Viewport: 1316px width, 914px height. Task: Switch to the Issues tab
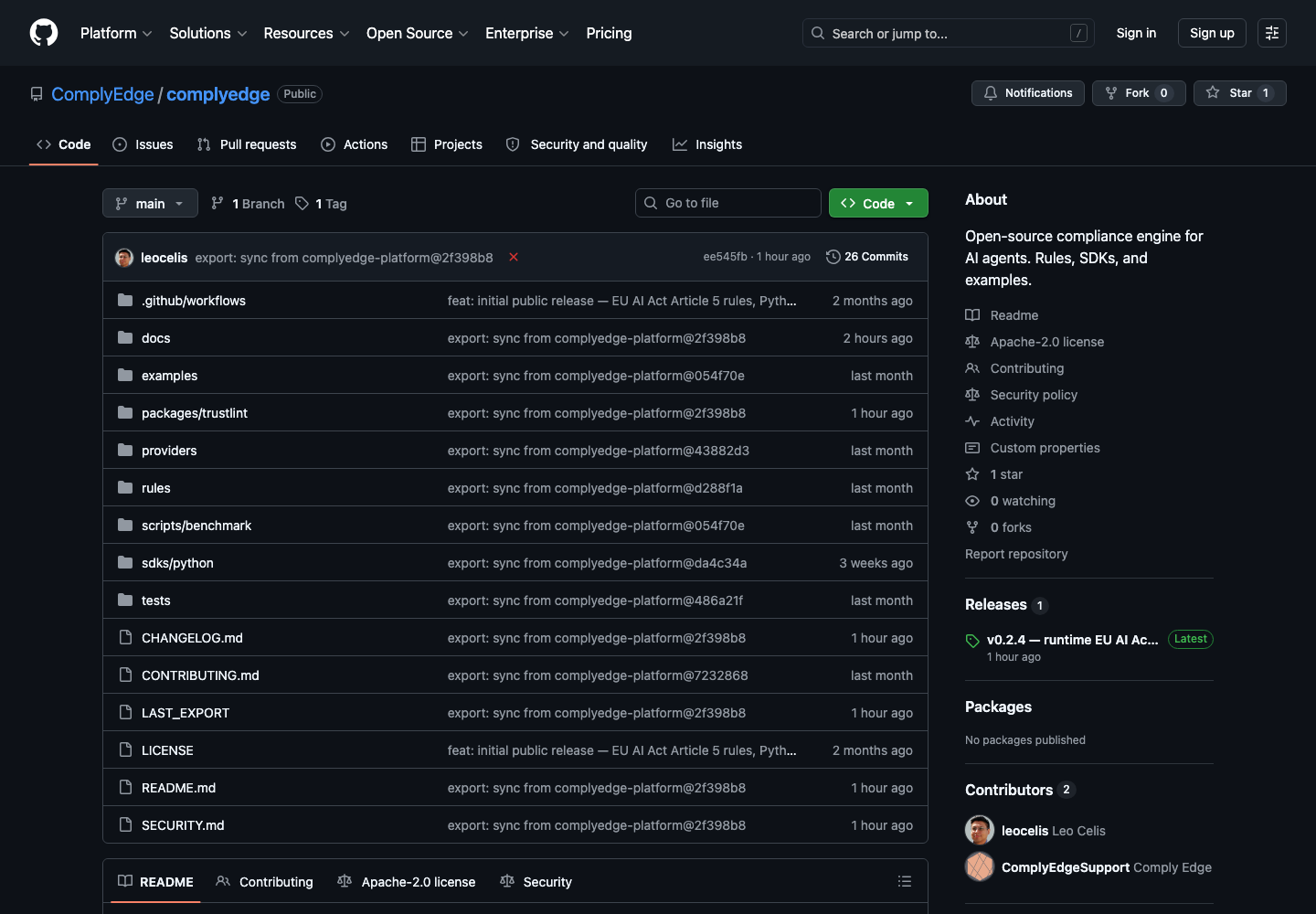click(143, 144)
